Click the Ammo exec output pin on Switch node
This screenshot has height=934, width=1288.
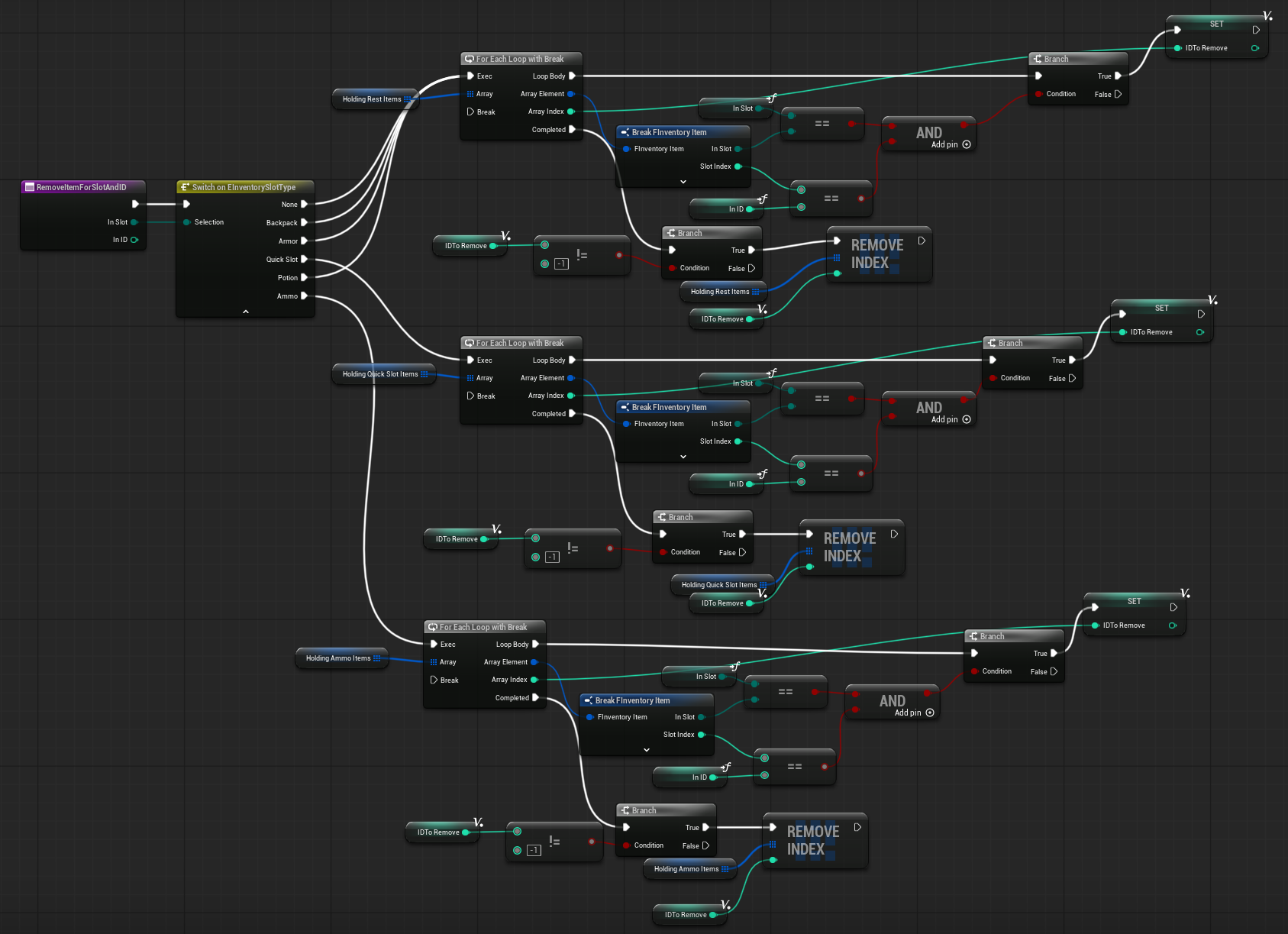(304, 296)
